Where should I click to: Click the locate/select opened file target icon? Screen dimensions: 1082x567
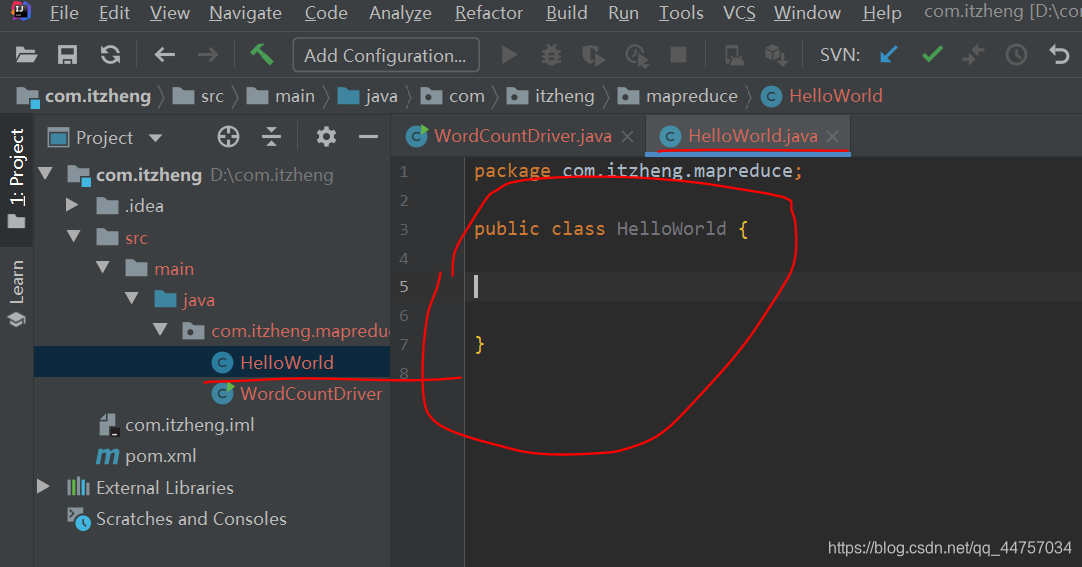click(229, 137)
